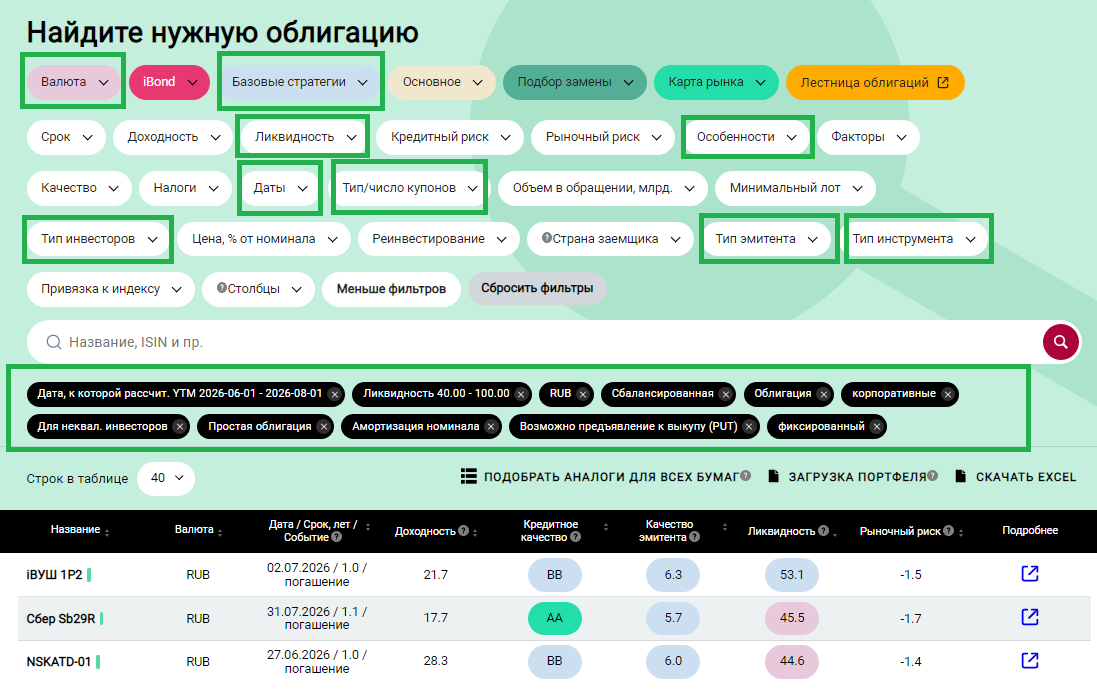Remove the Сбалансированная filter chip
Viewport: 1097px width, 697px height.
click(725, 394)
